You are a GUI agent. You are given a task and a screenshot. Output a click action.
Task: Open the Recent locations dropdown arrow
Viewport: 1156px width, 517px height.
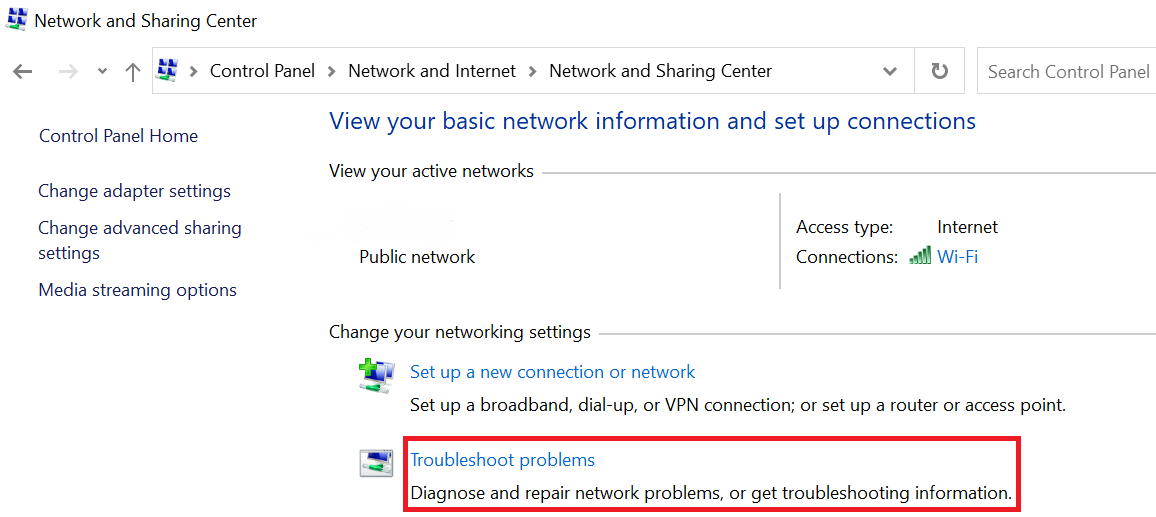(x=102, y=72)
